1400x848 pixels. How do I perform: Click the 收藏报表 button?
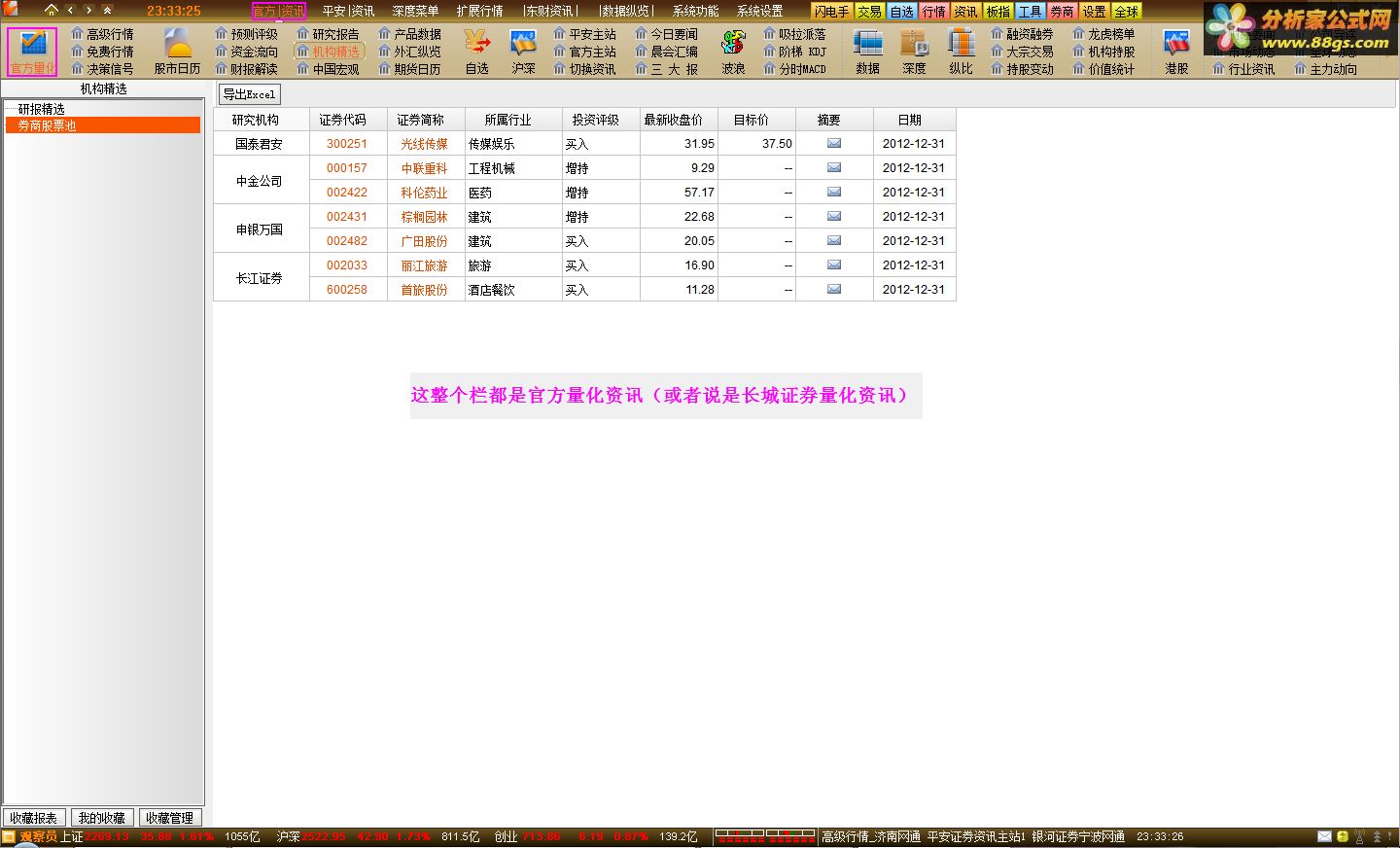[34, 818]
